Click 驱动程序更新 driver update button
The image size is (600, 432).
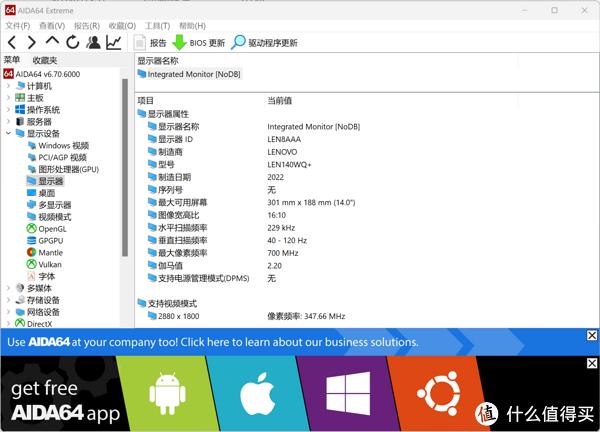264,42
